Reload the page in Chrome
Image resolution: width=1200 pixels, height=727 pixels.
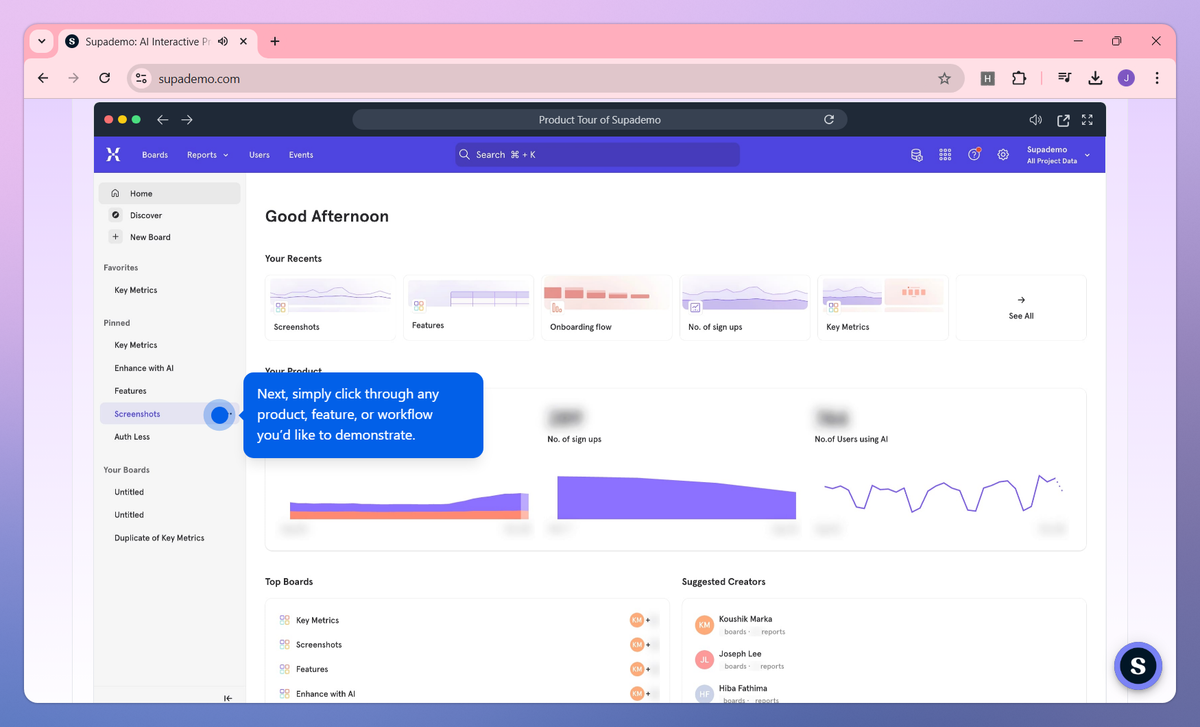104,78
